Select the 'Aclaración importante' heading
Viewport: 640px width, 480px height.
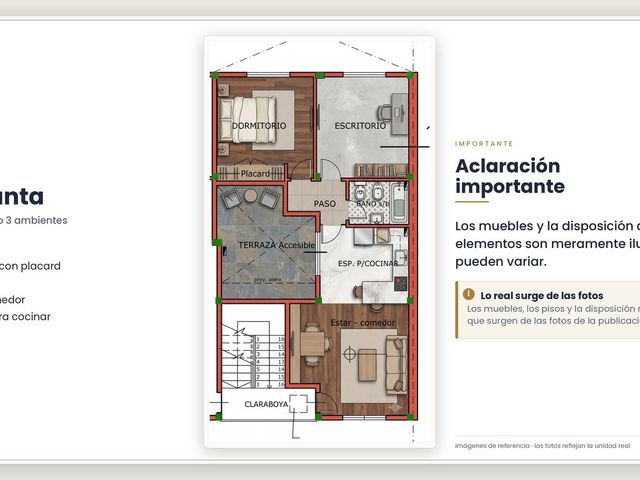pyautogui.click(x=510, y=176)
